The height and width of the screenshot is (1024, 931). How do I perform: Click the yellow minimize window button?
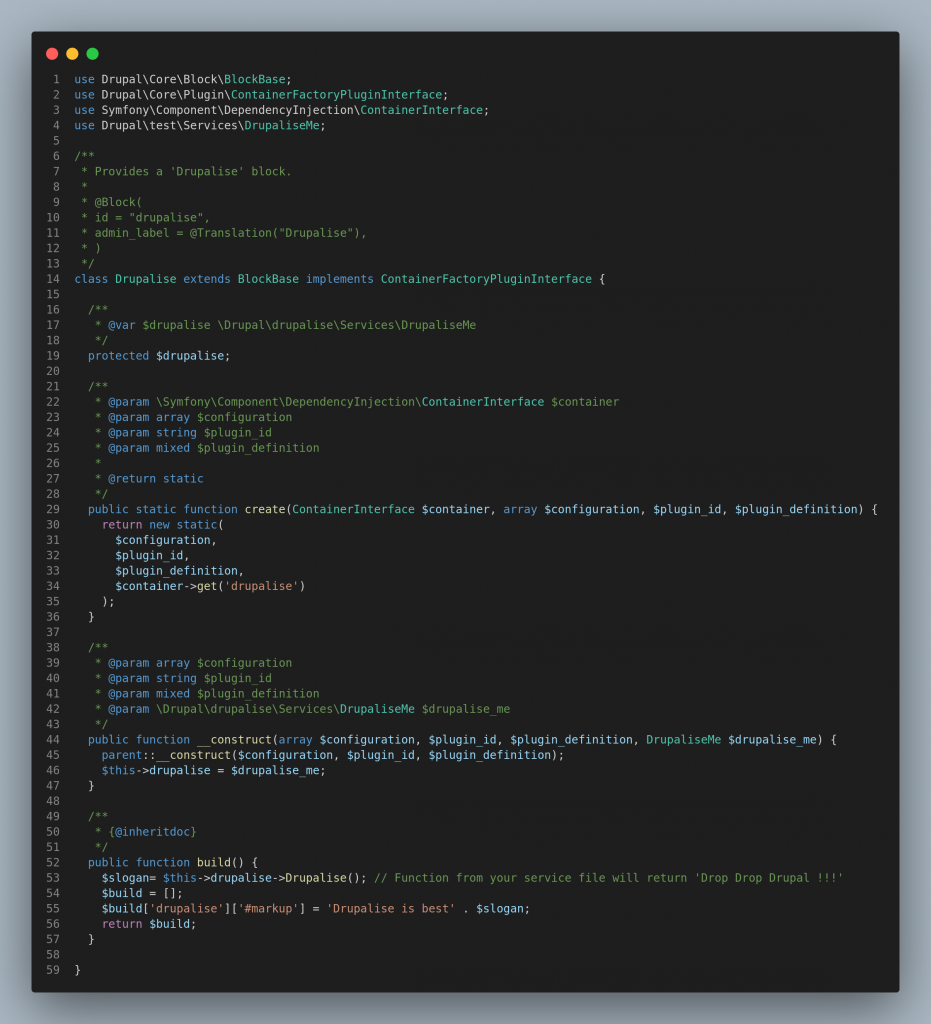[71, 53]
